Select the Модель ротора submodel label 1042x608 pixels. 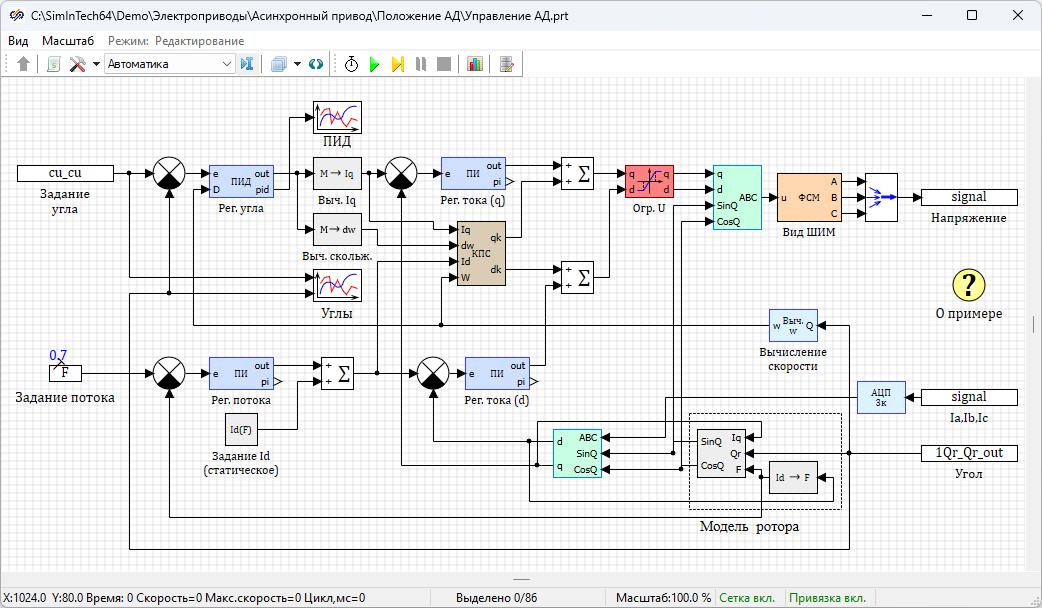pyautogui.click(x=748, y=527)
